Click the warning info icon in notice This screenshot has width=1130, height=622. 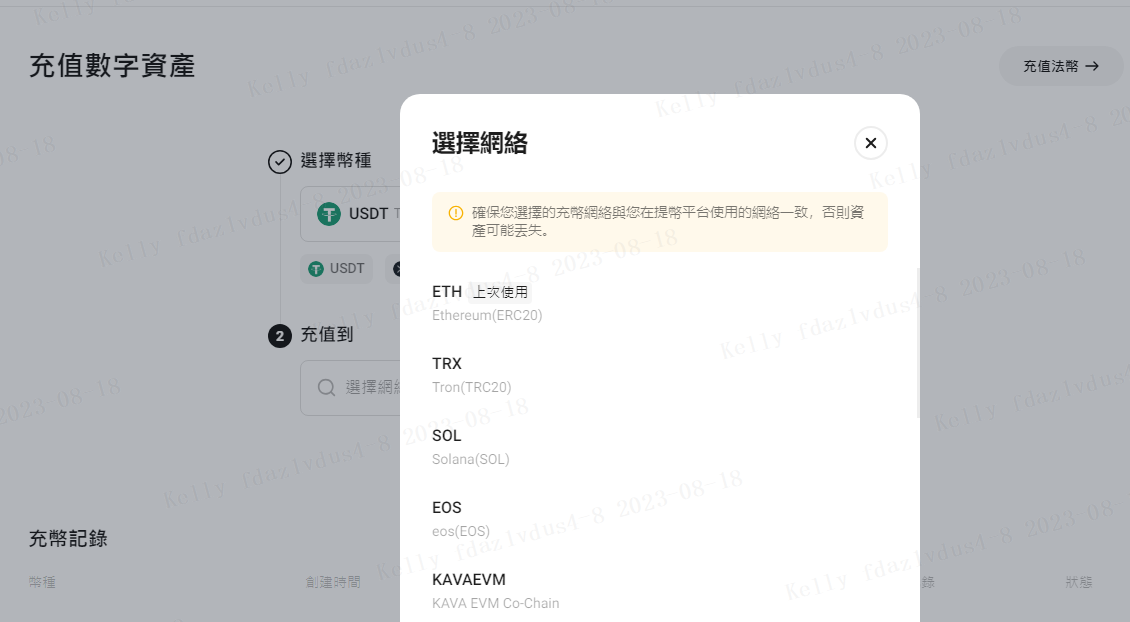click(455, 213)
